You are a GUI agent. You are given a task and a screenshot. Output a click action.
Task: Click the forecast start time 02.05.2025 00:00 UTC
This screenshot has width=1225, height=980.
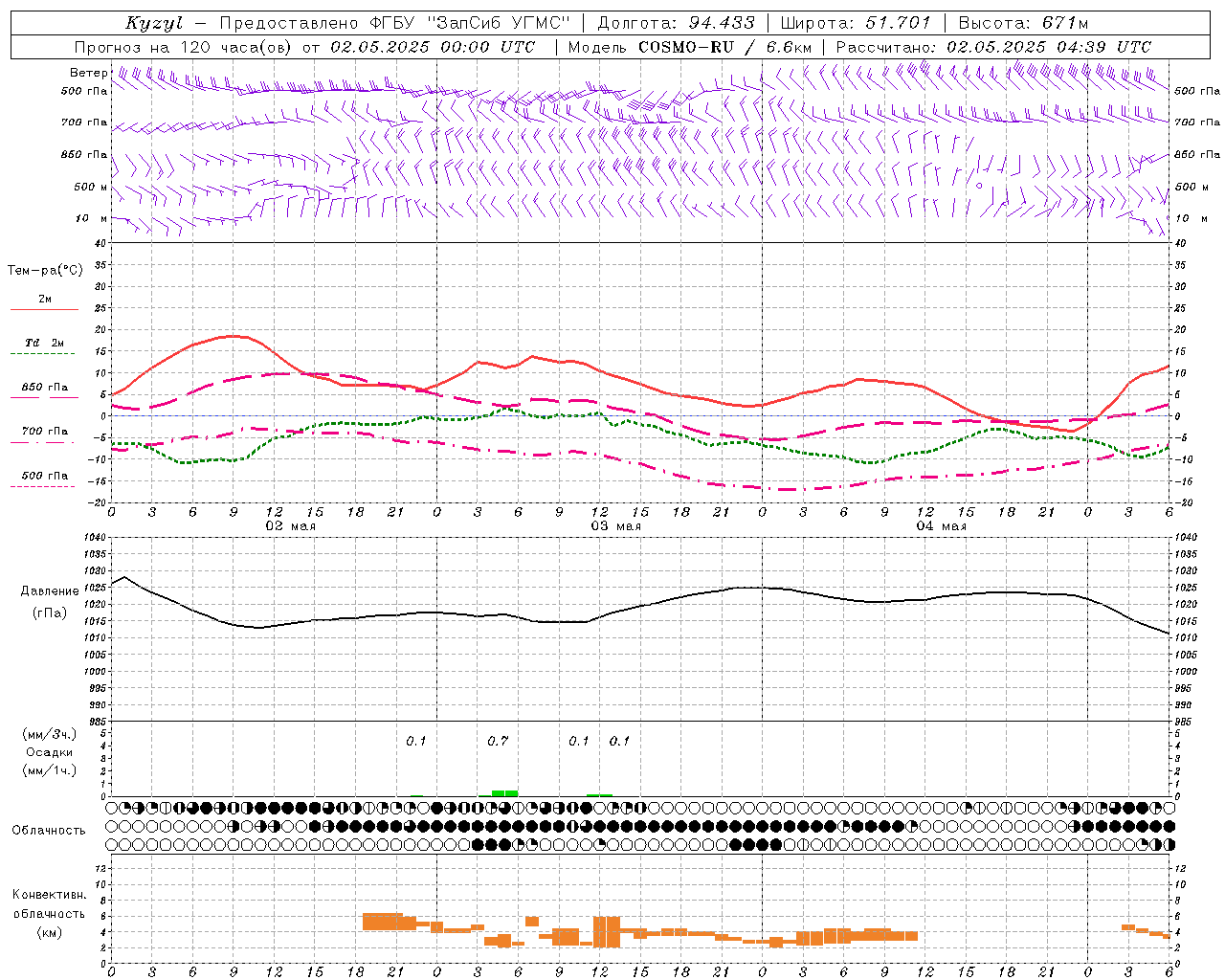(433, 47)
